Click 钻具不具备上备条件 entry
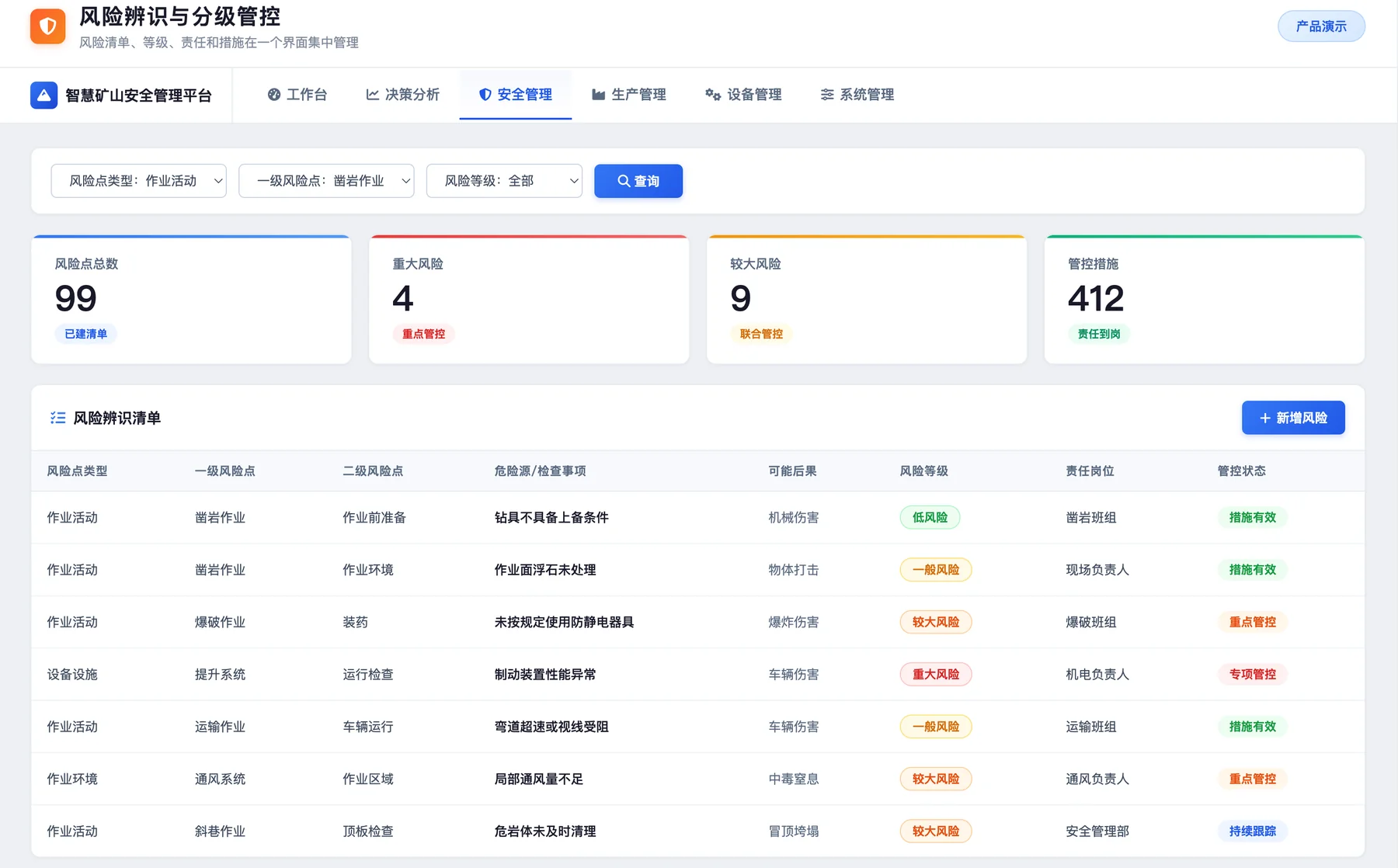The height and width of the screenshot is (868, 1398). 551,518
